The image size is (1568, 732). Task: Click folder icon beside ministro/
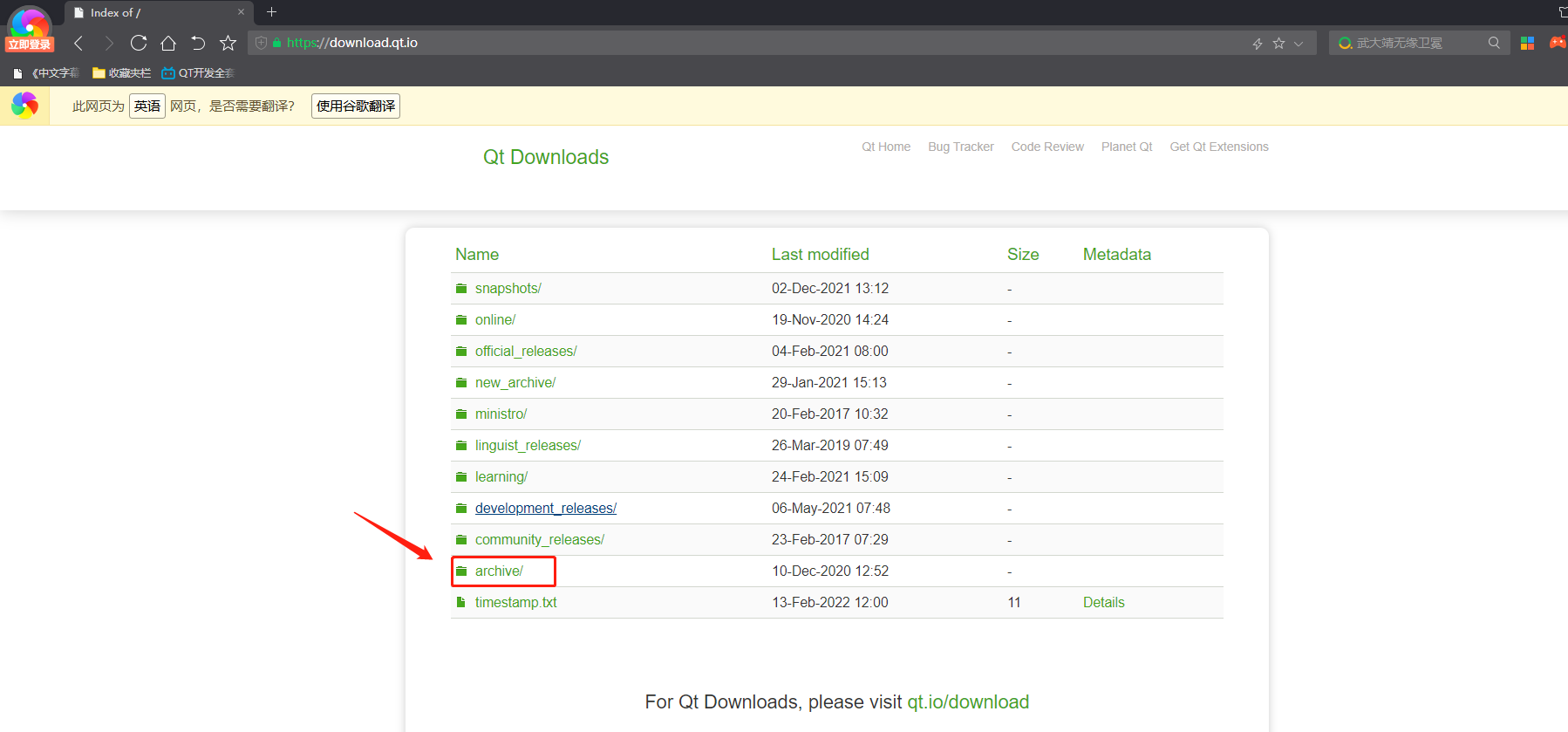tap(461, 414)
